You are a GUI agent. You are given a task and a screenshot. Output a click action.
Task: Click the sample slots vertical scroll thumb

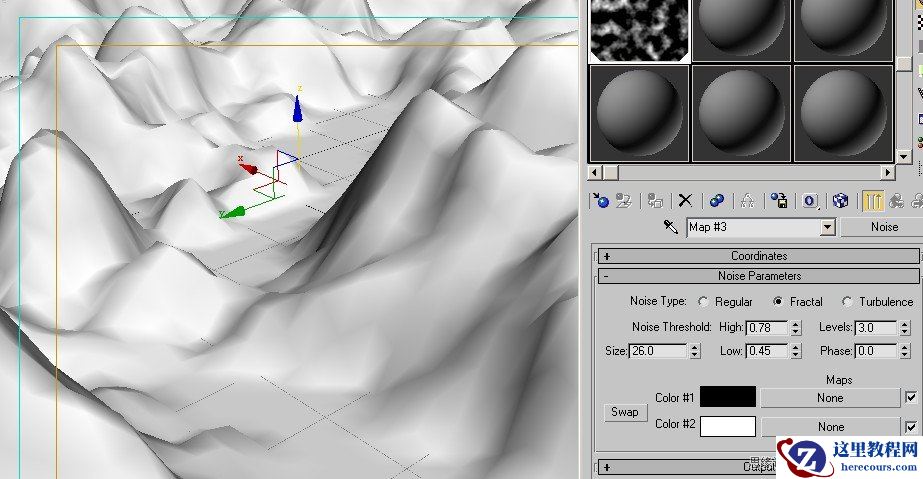904,63
